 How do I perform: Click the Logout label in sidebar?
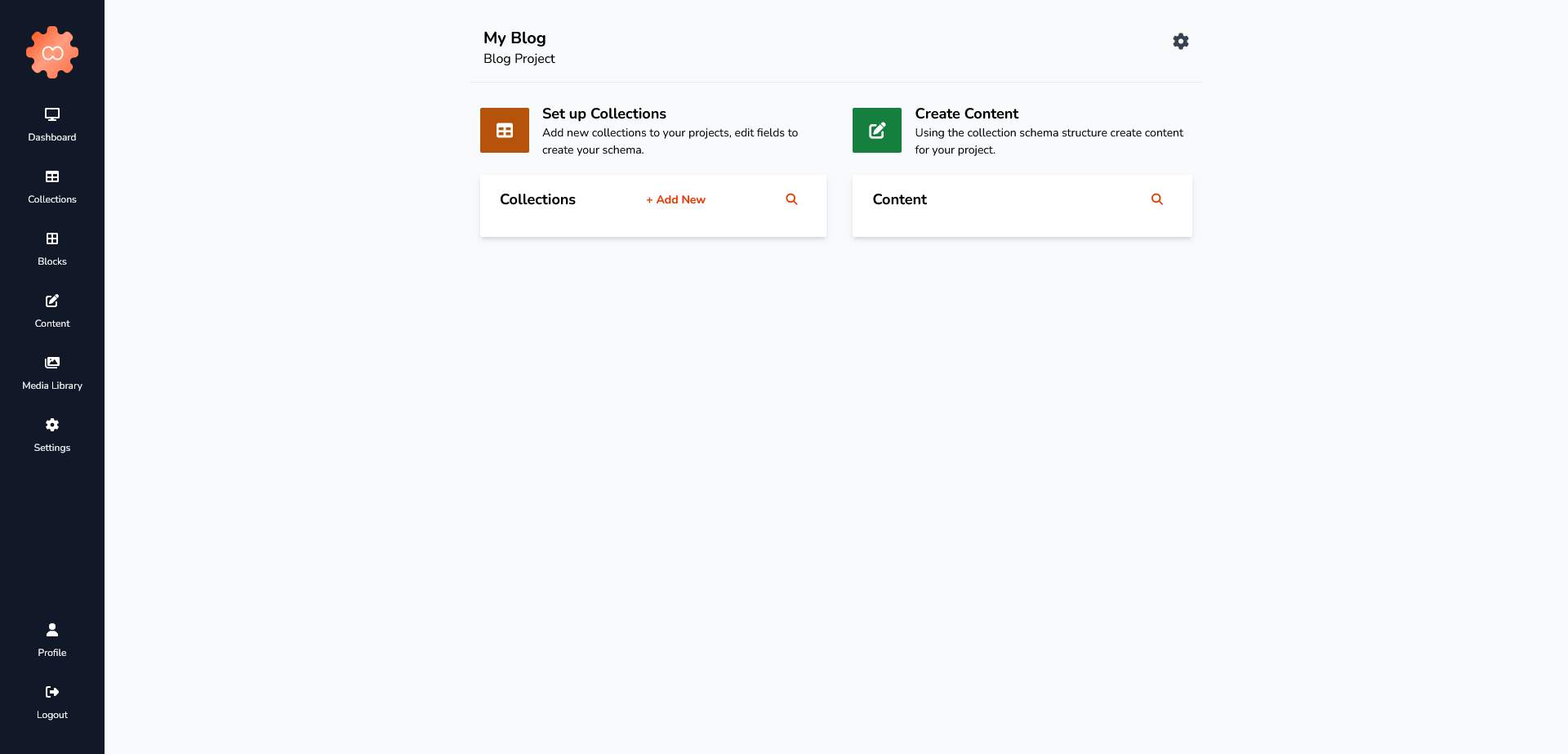point(52,715)
